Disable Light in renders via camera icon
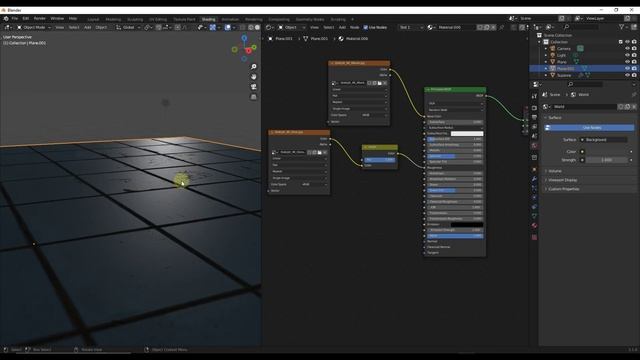This screenshot has height=360, width=640. (x=634, y=55)
